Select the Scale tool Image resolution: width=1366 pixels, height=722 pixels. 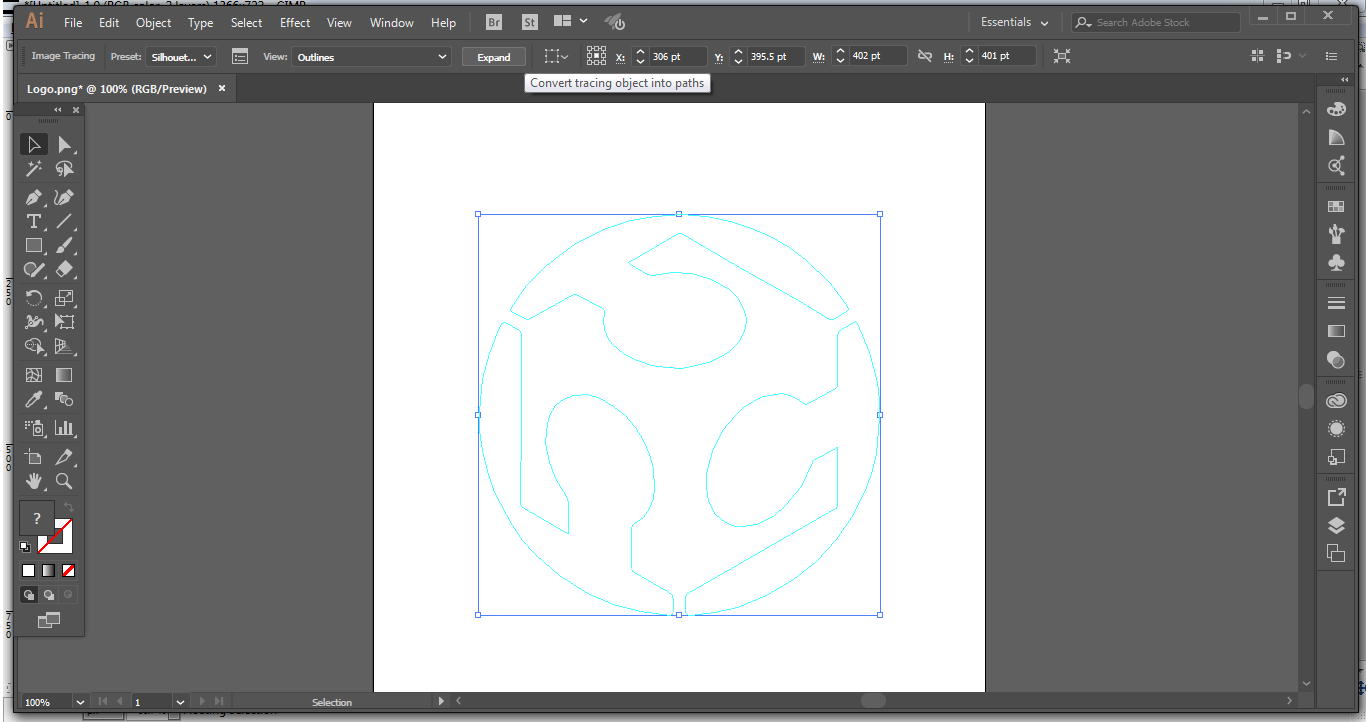pos(64,298)
